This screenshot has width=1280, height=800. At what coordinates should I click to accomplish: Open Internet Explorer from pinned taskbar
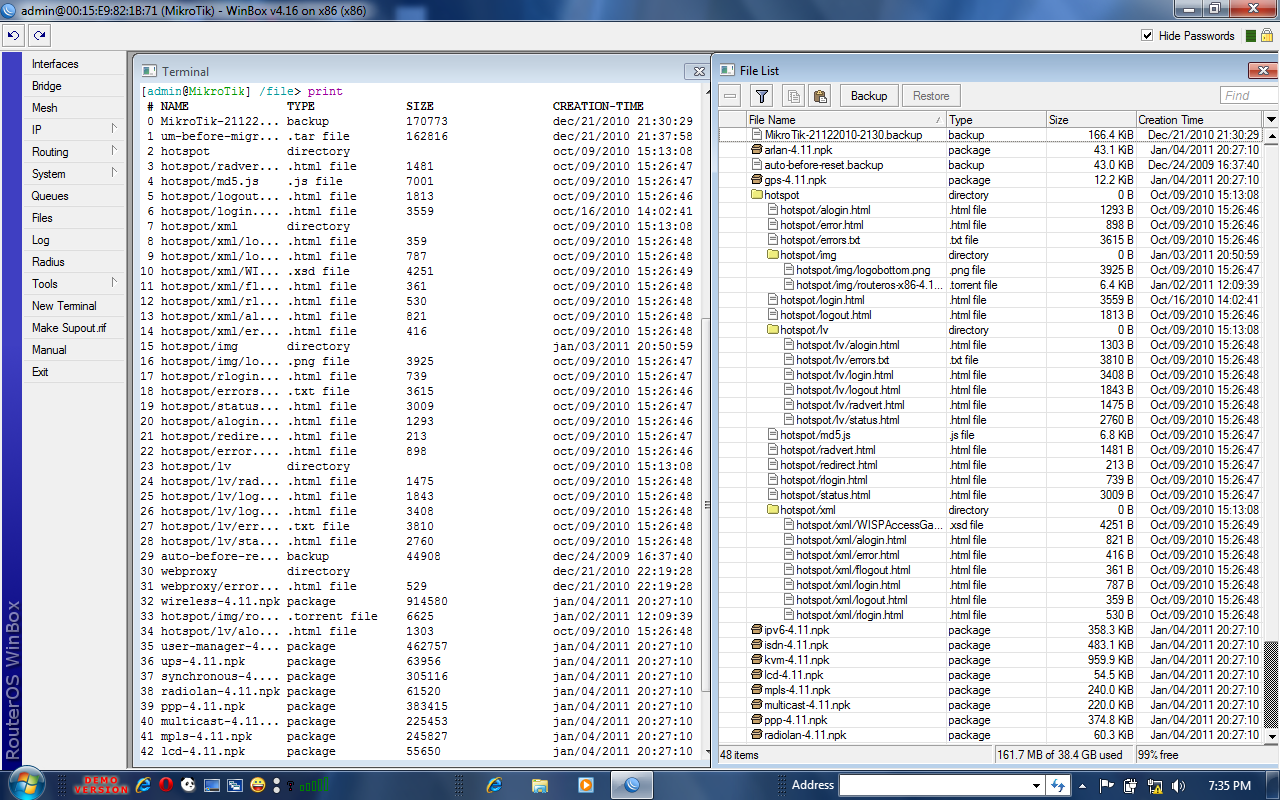493,785
